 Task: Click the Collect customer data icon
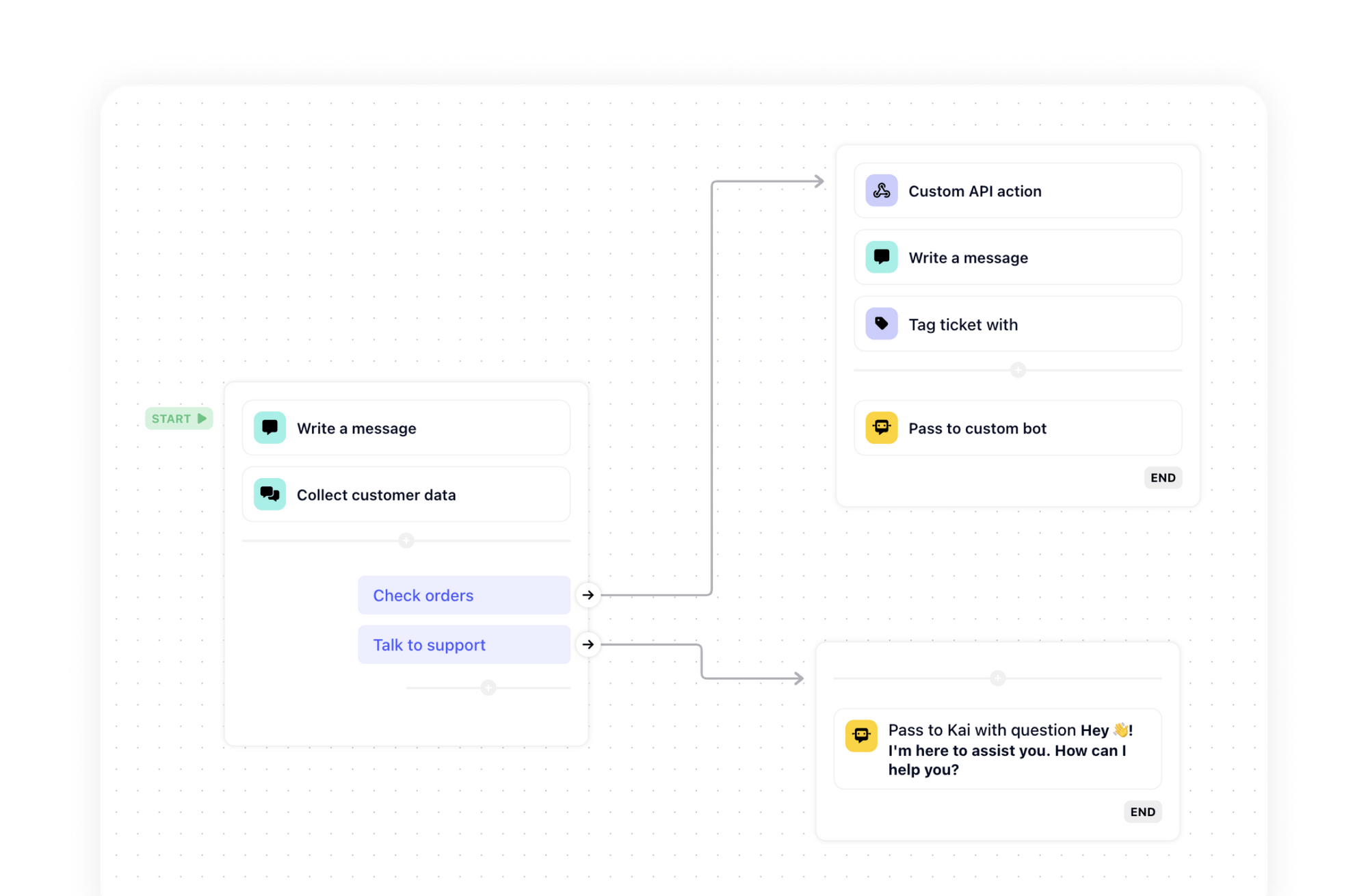(270, 494)
